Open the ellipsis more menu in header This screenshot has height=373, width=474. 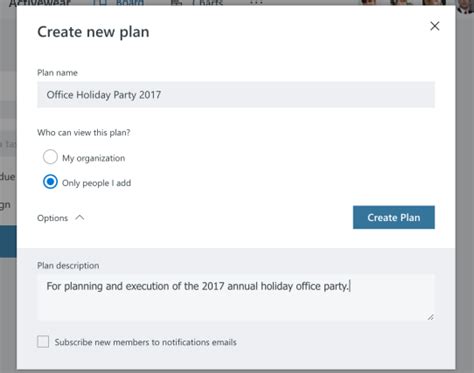pyautogui.click(x=256, y=2)
